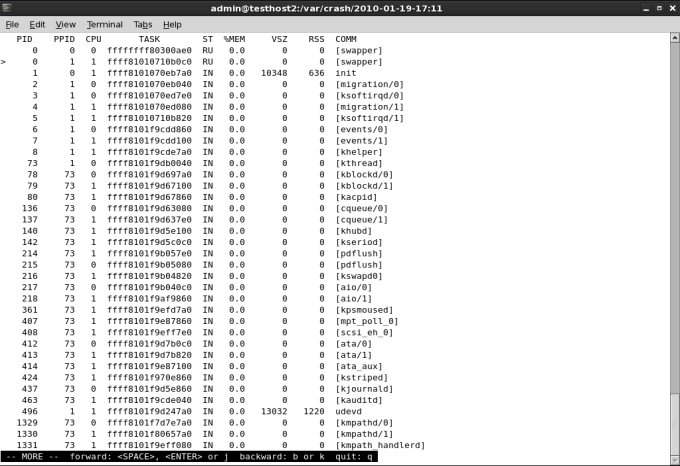
Task: Select the '[kauditd]' entry
Action: [x=359, y=400]
